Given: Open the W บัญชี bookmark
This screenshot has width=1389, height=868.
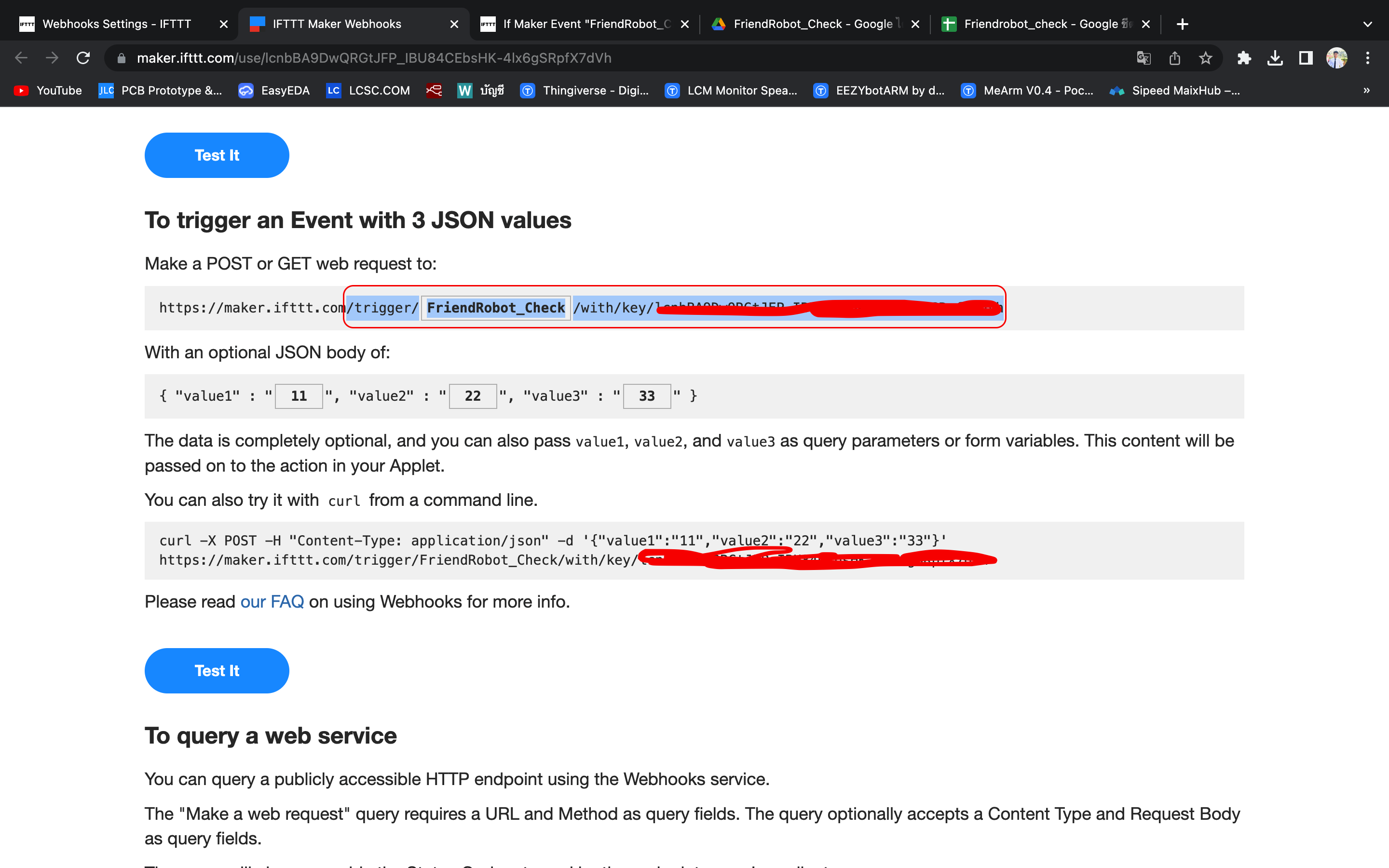Looking at the screenshot, I should pos(480,90).
